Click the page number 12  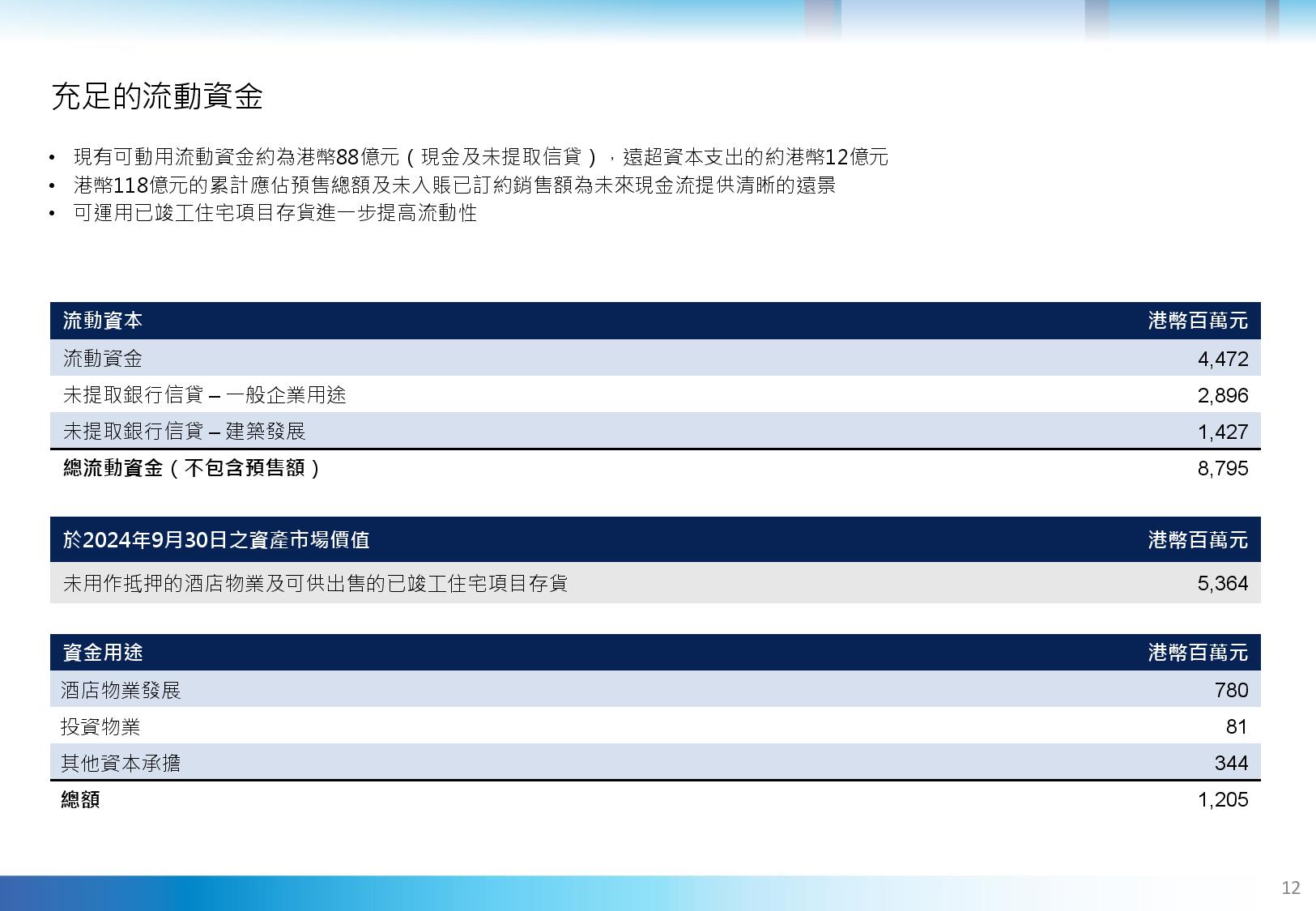pyautogui.click(x=1291, y=888)
